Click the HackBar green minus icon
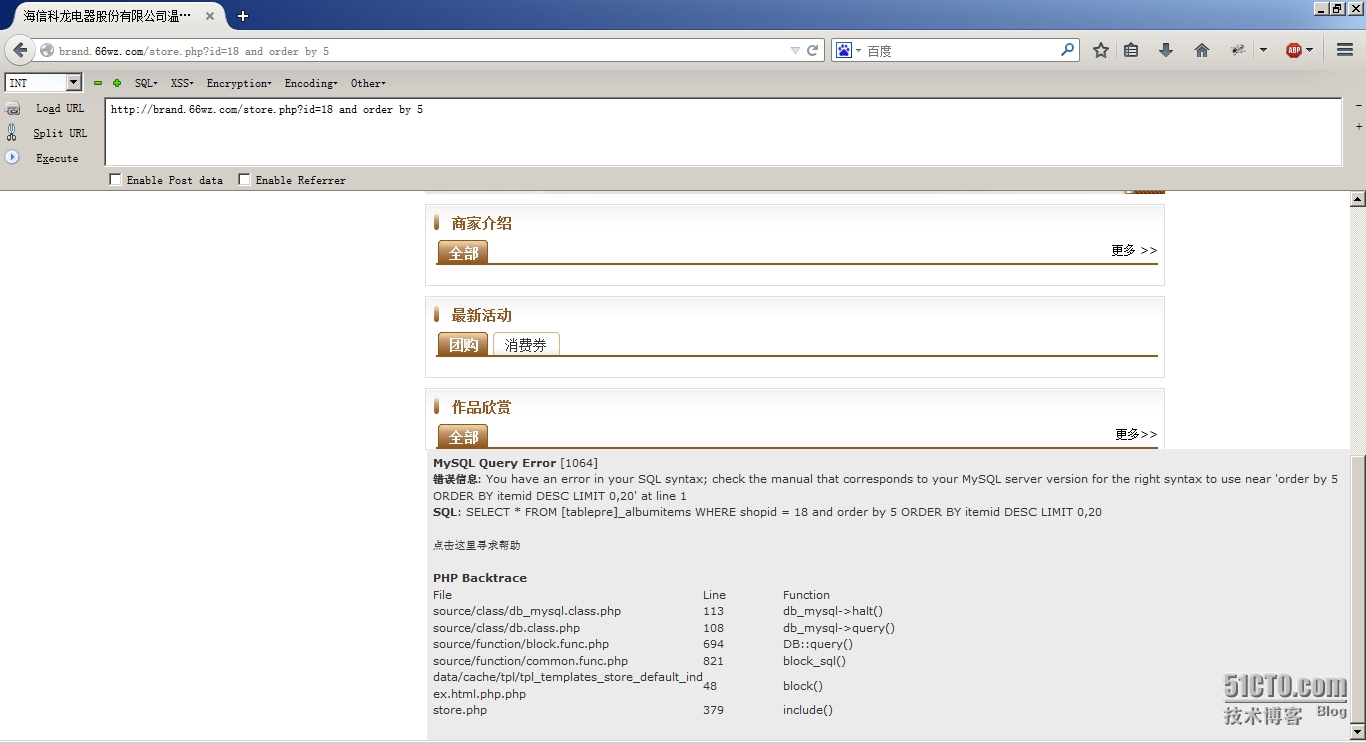Image resolution: width=1366 pixels, height=744 pixels. click(98, 83)
